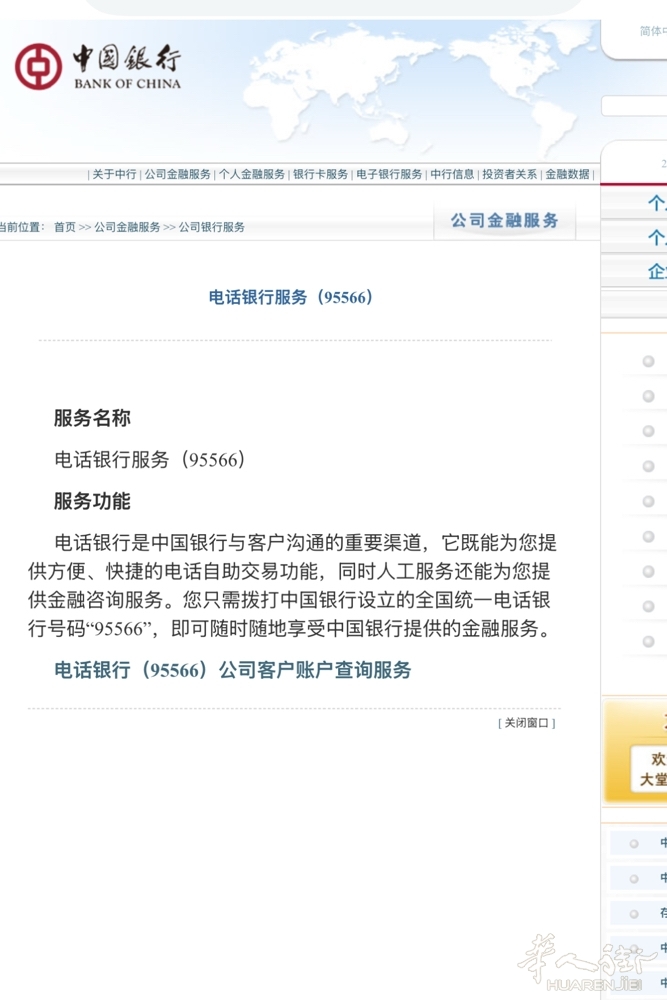
Task: Go to 公司金融服务 in the breadcrumb
Action: pyautogui.click(x=127, y=227)
